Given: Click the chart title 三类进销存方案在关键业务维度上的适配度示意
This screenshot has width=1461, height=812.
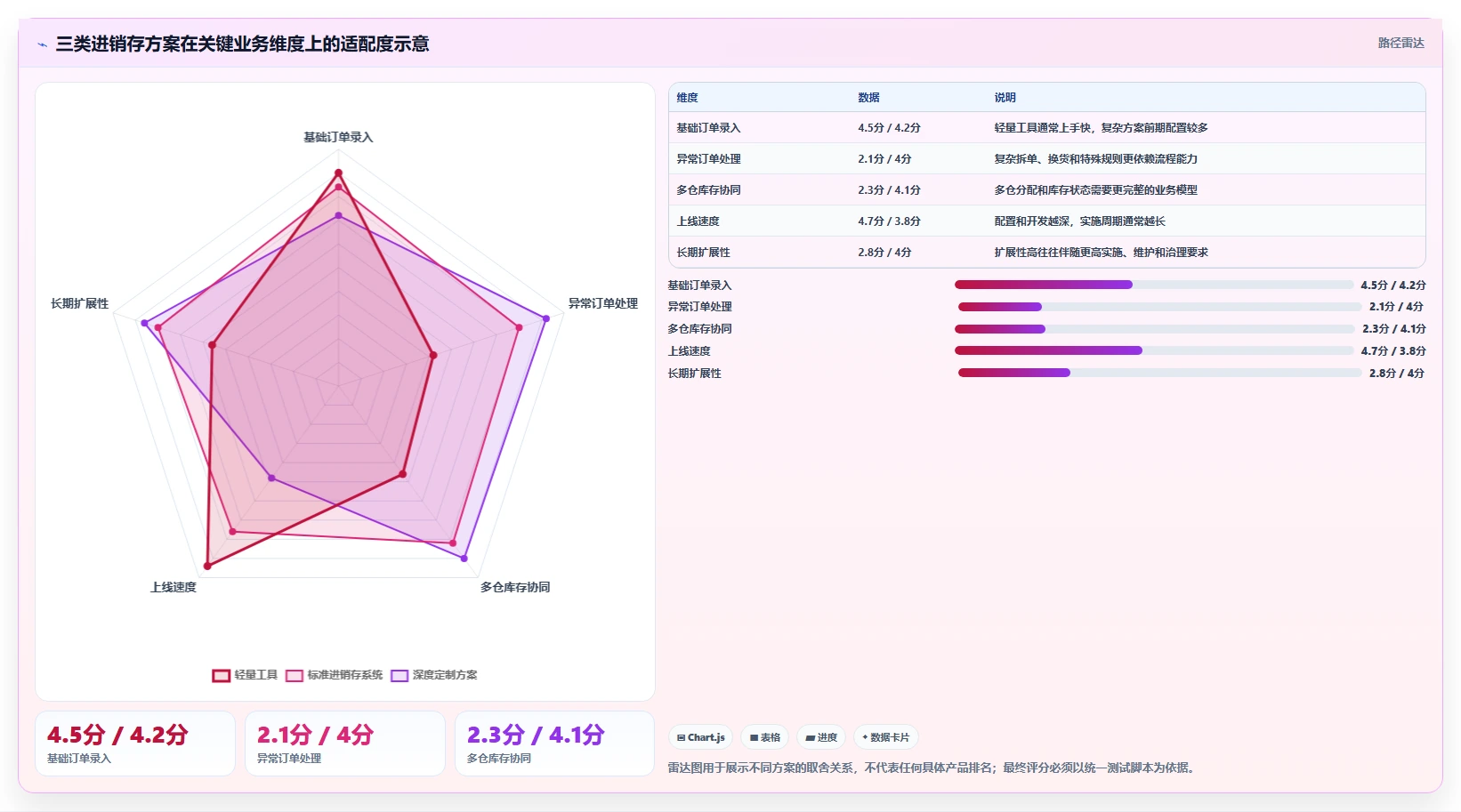Looking at the screenshot, I should coord(242,44).
